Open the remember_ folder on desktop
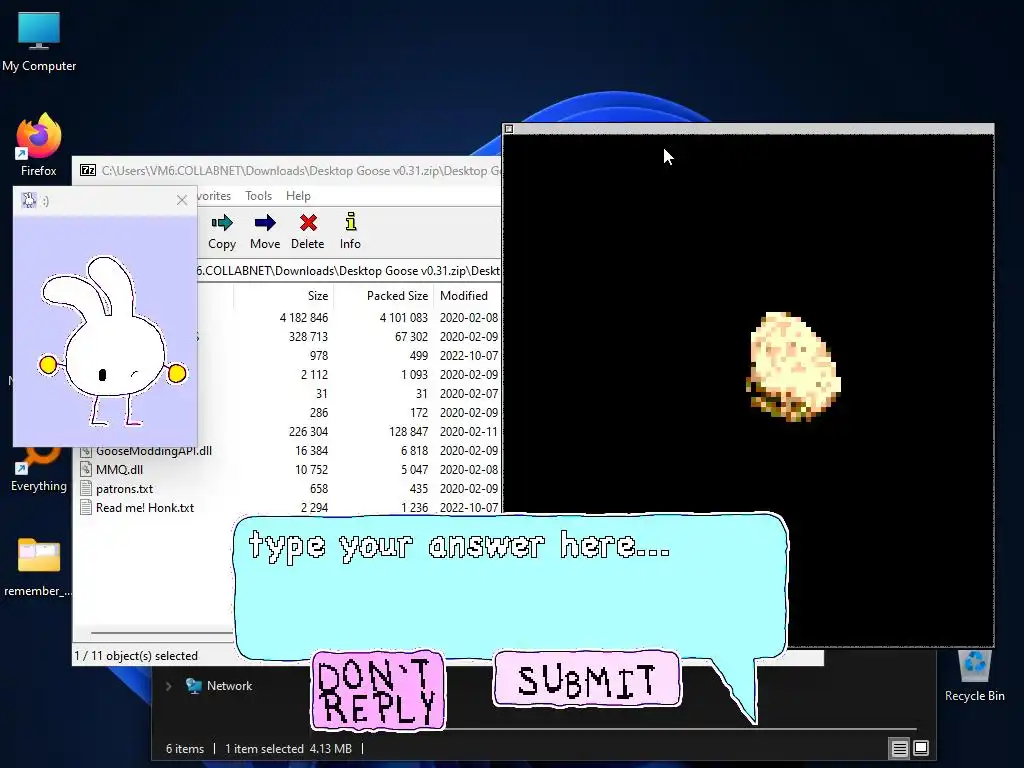The width and height of the screenshot is (1024, 768). point(39,567)
